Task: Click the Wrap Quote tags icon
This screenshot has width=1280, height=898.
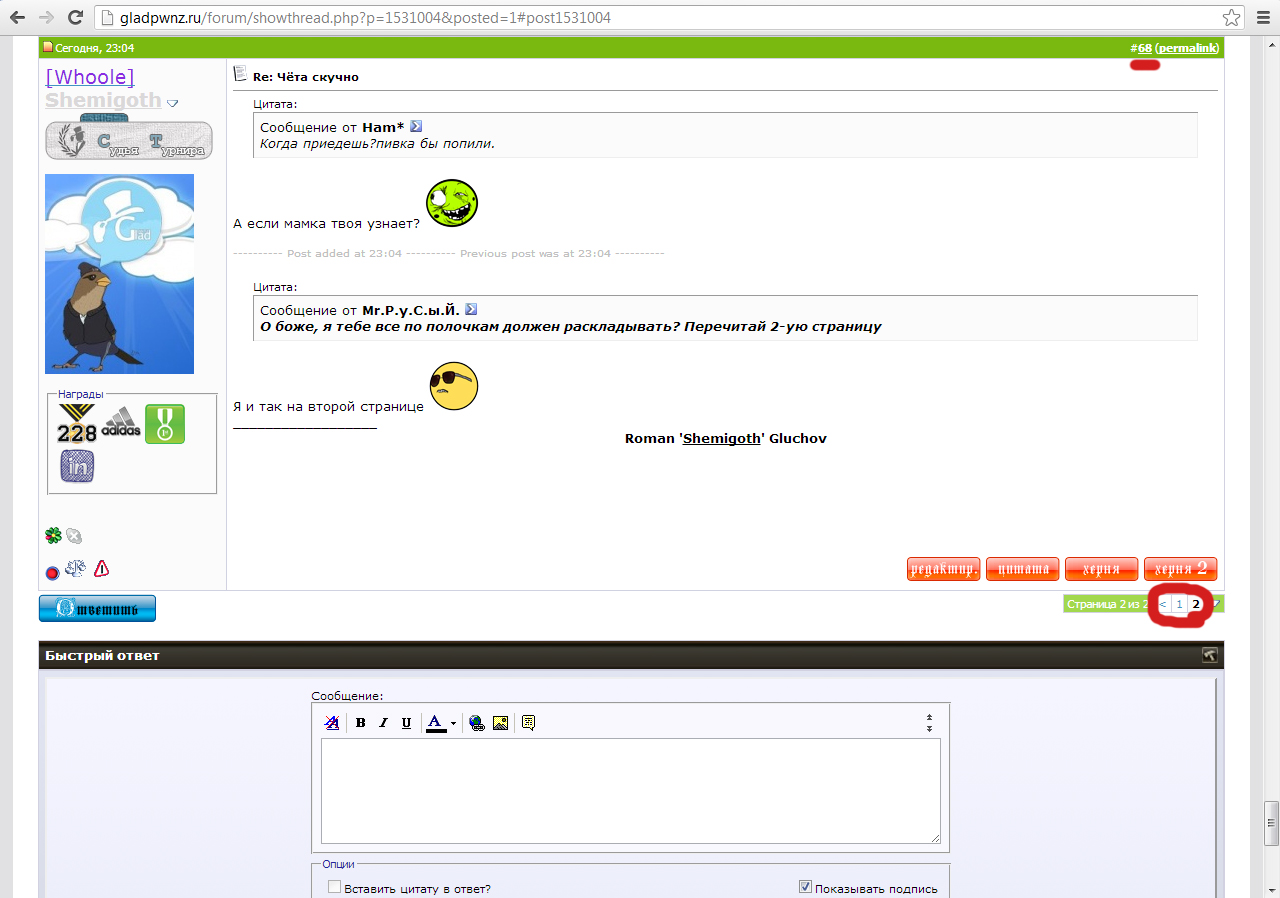Action: click(528, 723)
